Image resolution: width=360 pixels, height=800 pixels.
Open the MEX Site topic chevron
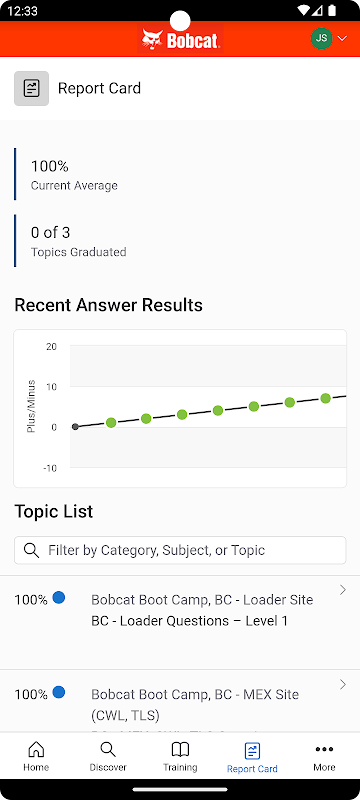click(x=343, y=685)
